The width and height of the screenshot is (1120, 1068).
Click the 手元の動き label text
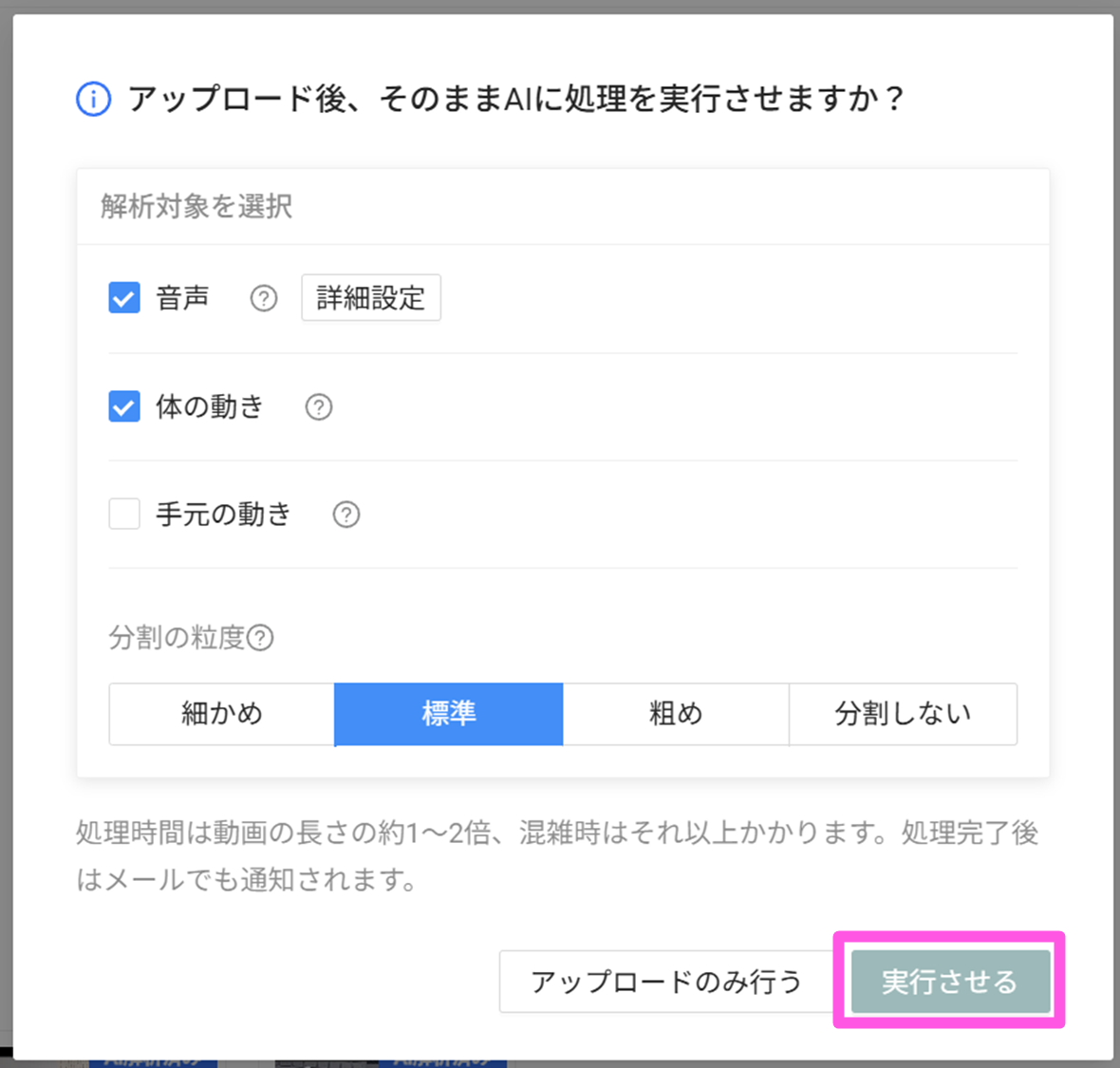tap(223, 514)
